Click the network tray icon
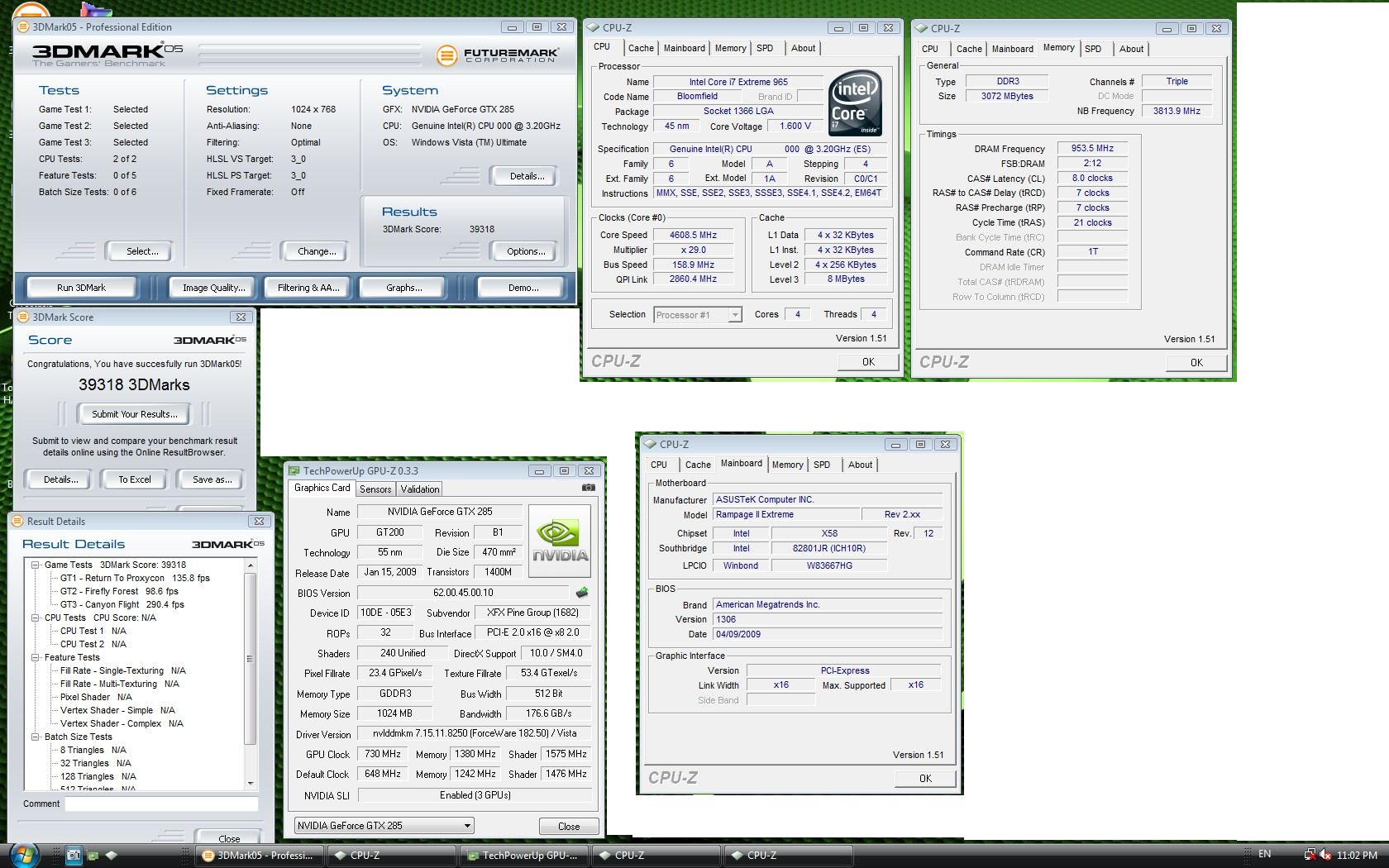 pyautogui.click(x=1310, y=855)
